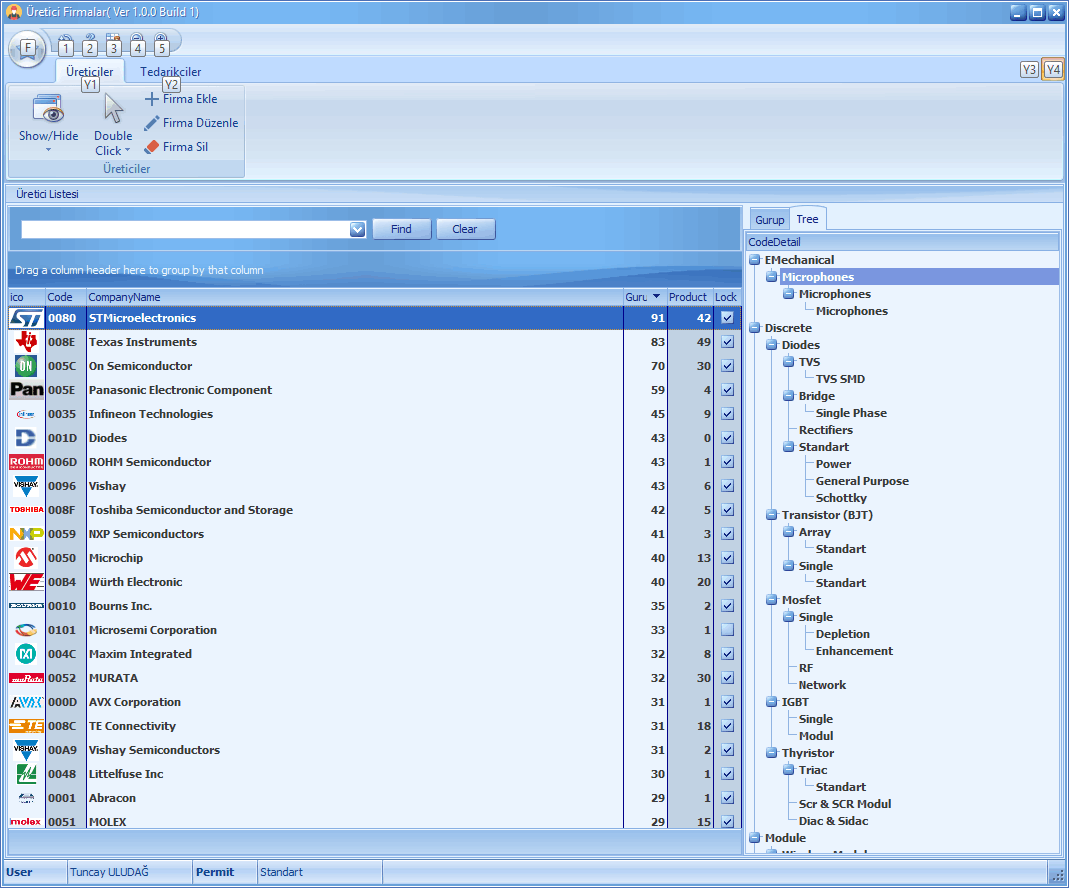Click the Double Click cursor icon
Image resolution: width=1069 pixels, height=888 pixels.
coord(113,108)
